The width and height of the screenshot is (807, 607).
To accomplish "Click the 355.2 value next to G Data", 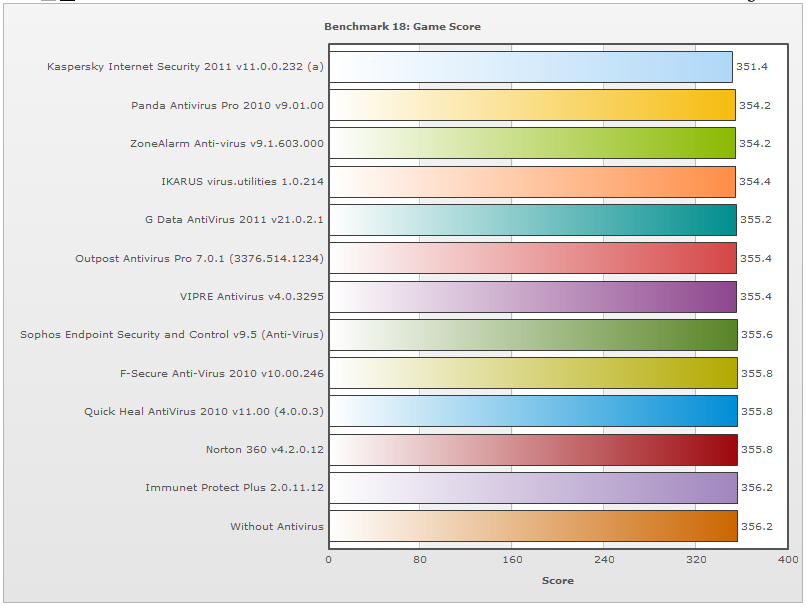I will pos(756,220).
